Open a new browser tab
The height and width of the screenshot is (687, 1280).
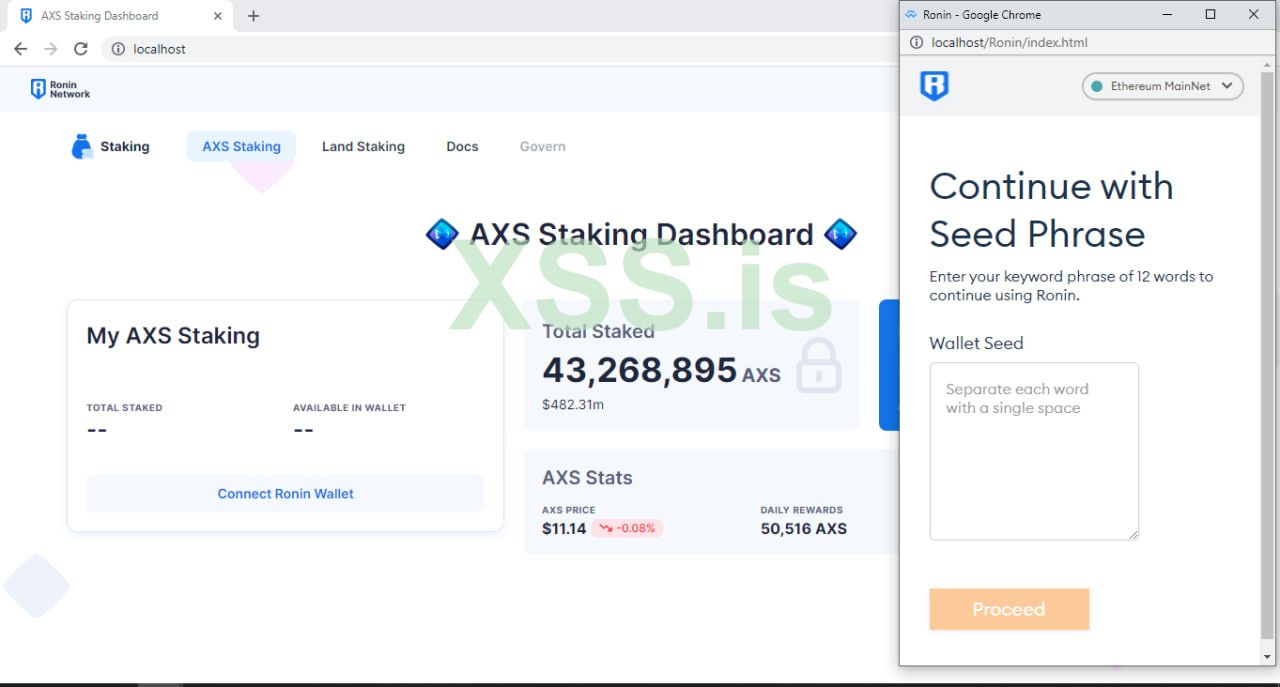tap(253, 16)
